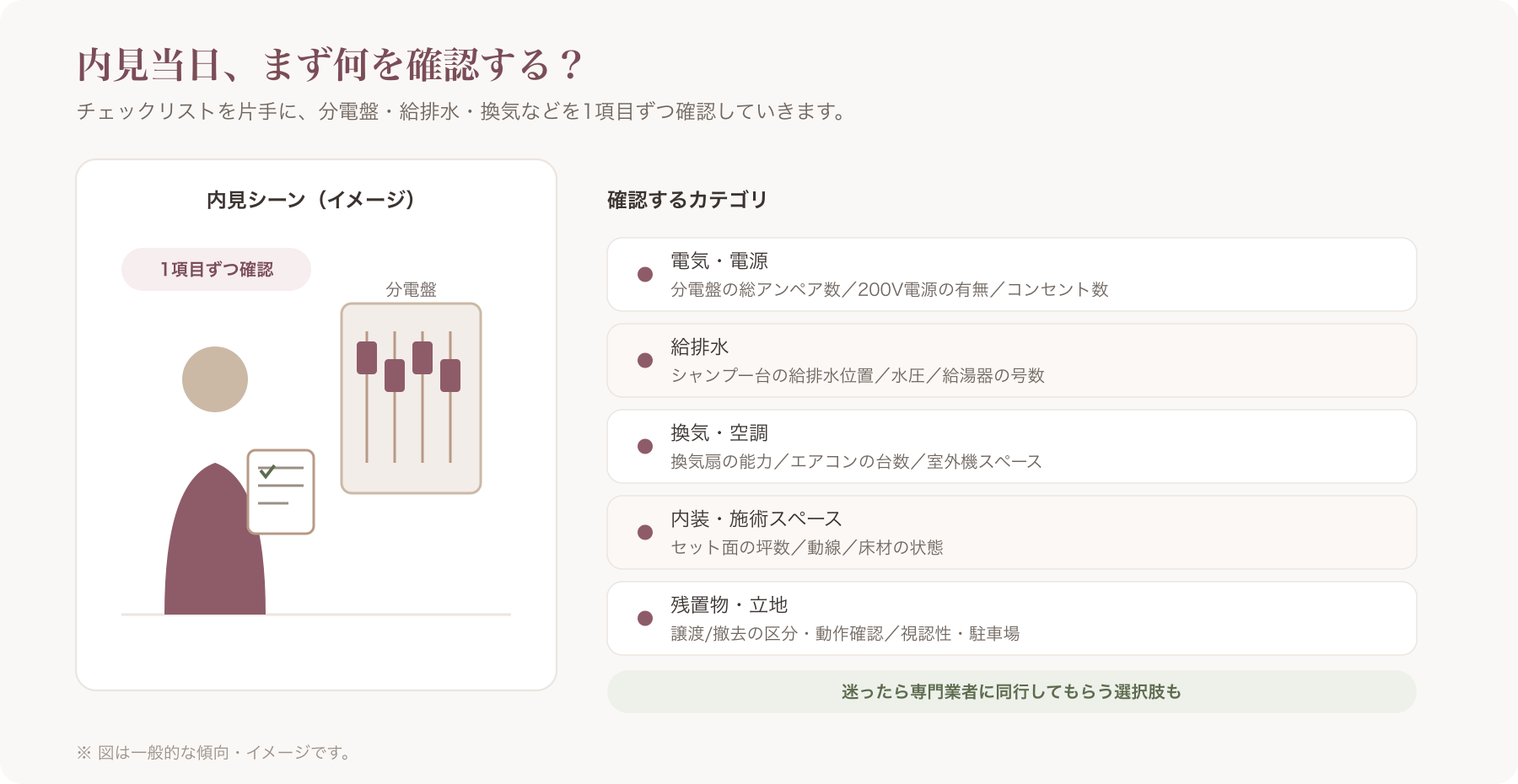
Task: Click the 分電盤 panel illustration
Action: click(411, 398)
